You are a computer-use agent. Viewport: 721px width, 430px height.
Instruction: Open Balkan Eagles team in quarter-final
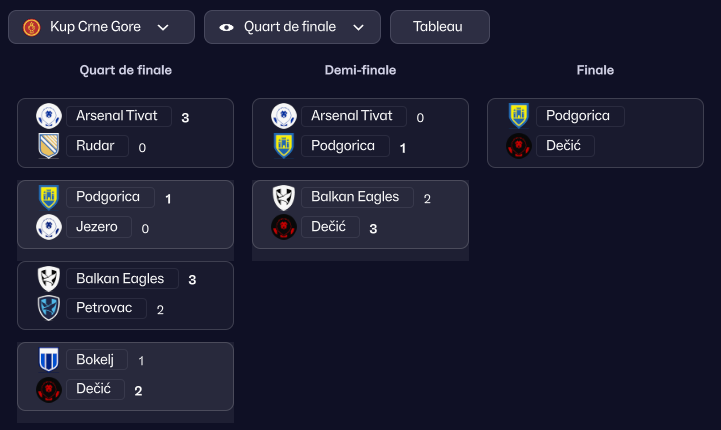tap(121, 279)
